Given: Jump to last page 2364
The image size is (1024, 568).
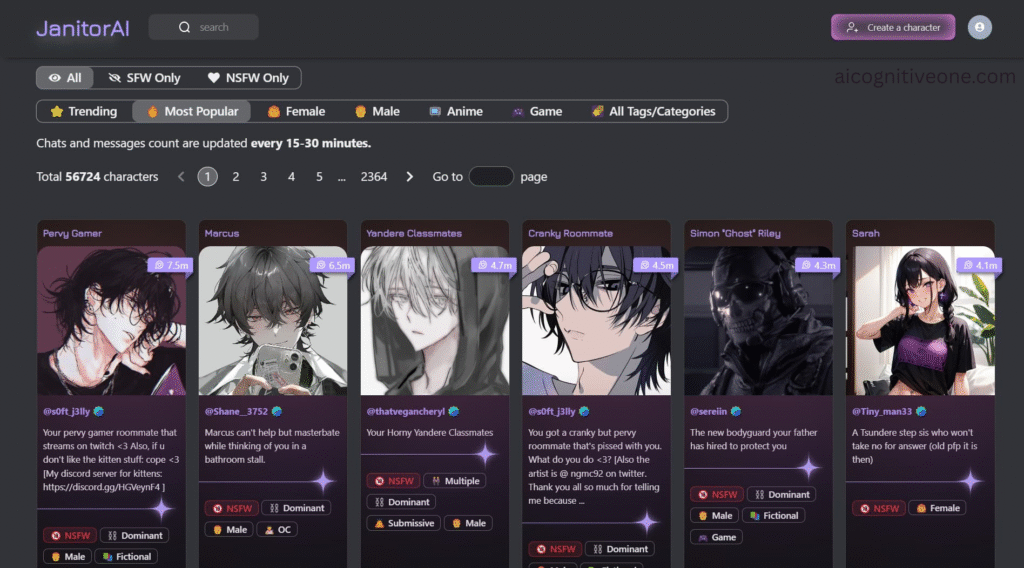Looking at the screenshot, I should tap(374, 177).
